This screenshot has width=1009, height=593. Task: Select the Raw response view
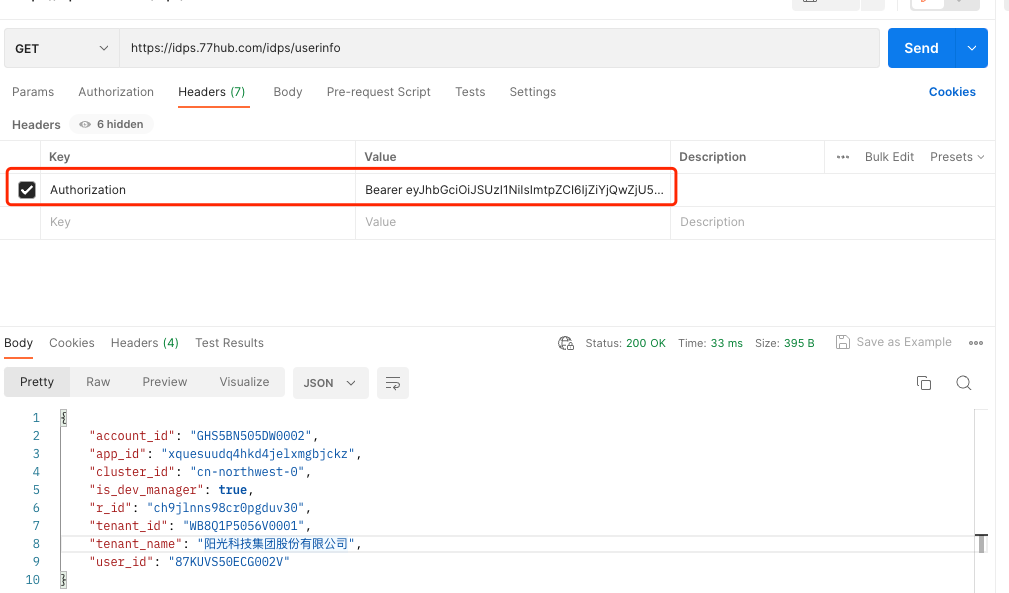[x=98, y=382]
